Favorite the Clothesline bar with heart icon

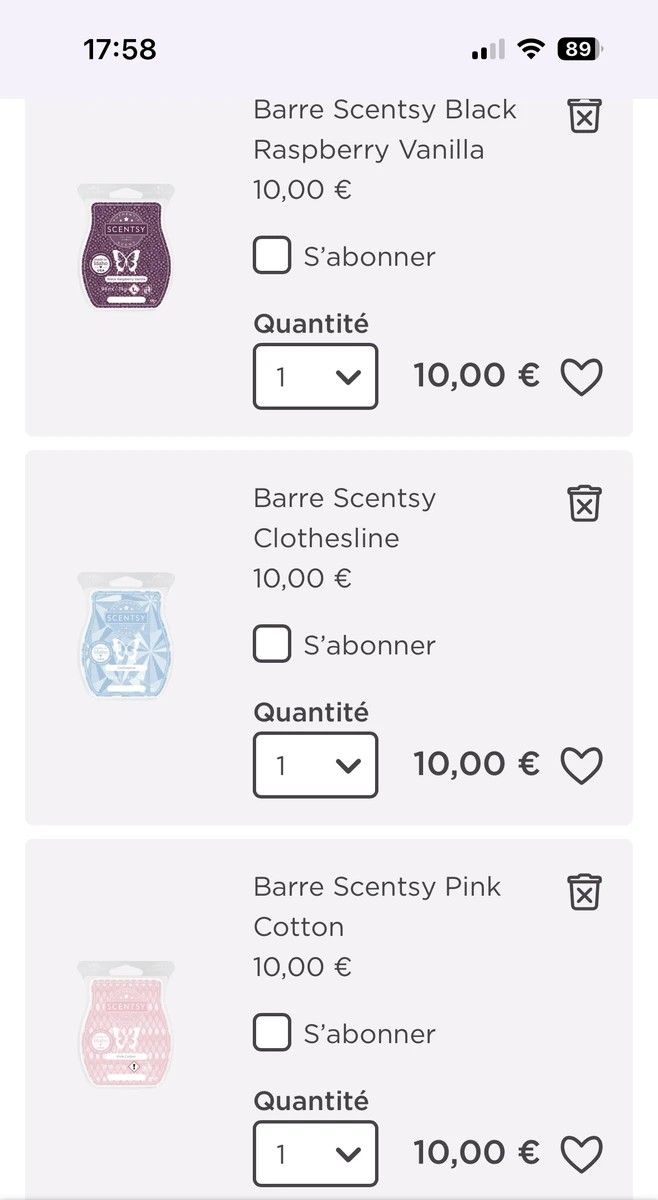pyautogui.click(x=581, y=766)
